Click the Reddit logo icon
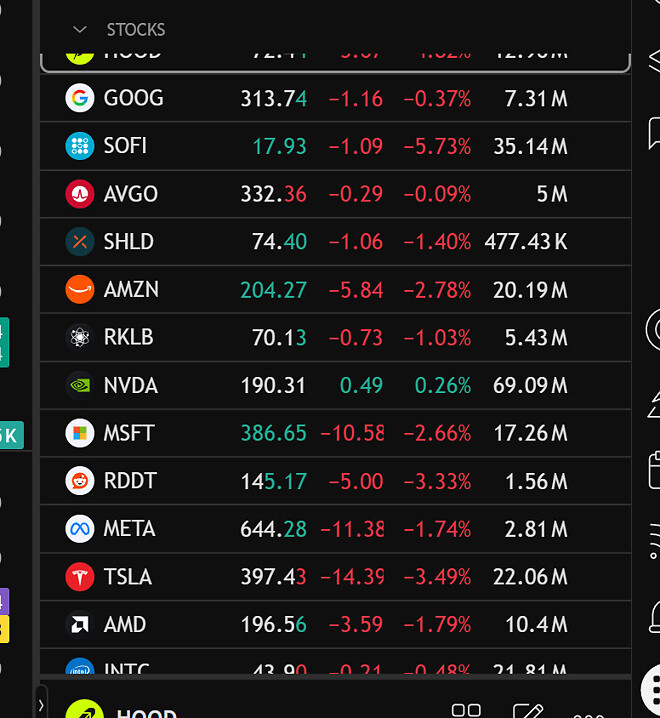Image resolution: width=660 pixels, height=718 pixels. (80, 482)
